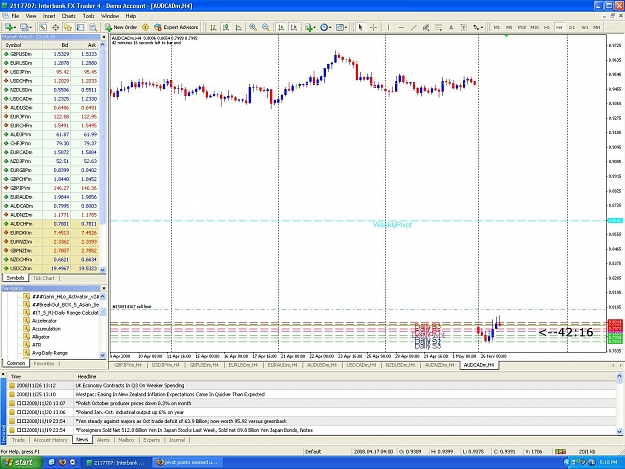Select the Text Label tool icon
This screenshot has width=625, height=469.
coord(464,27)
